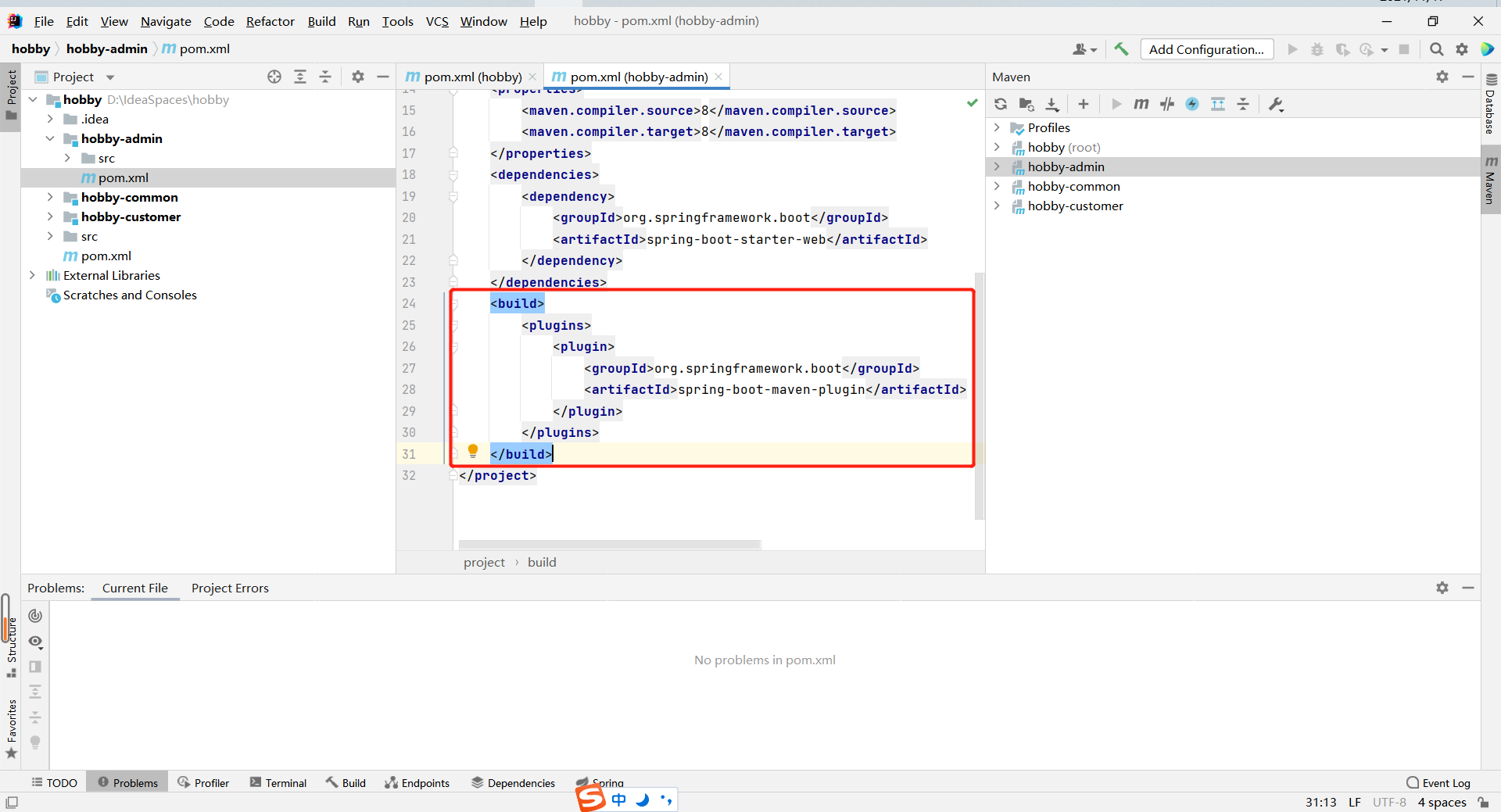Click the intention light bulb icon
Screen dimensions: 1501x812
(473, 451)
